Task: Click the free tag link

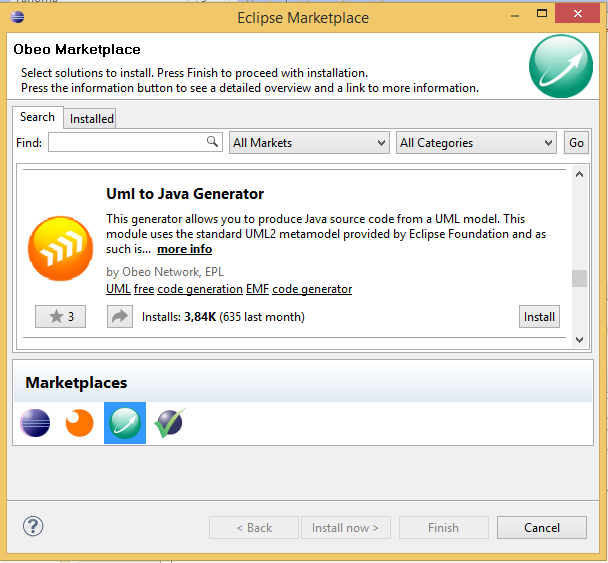Action: (144, 289)
